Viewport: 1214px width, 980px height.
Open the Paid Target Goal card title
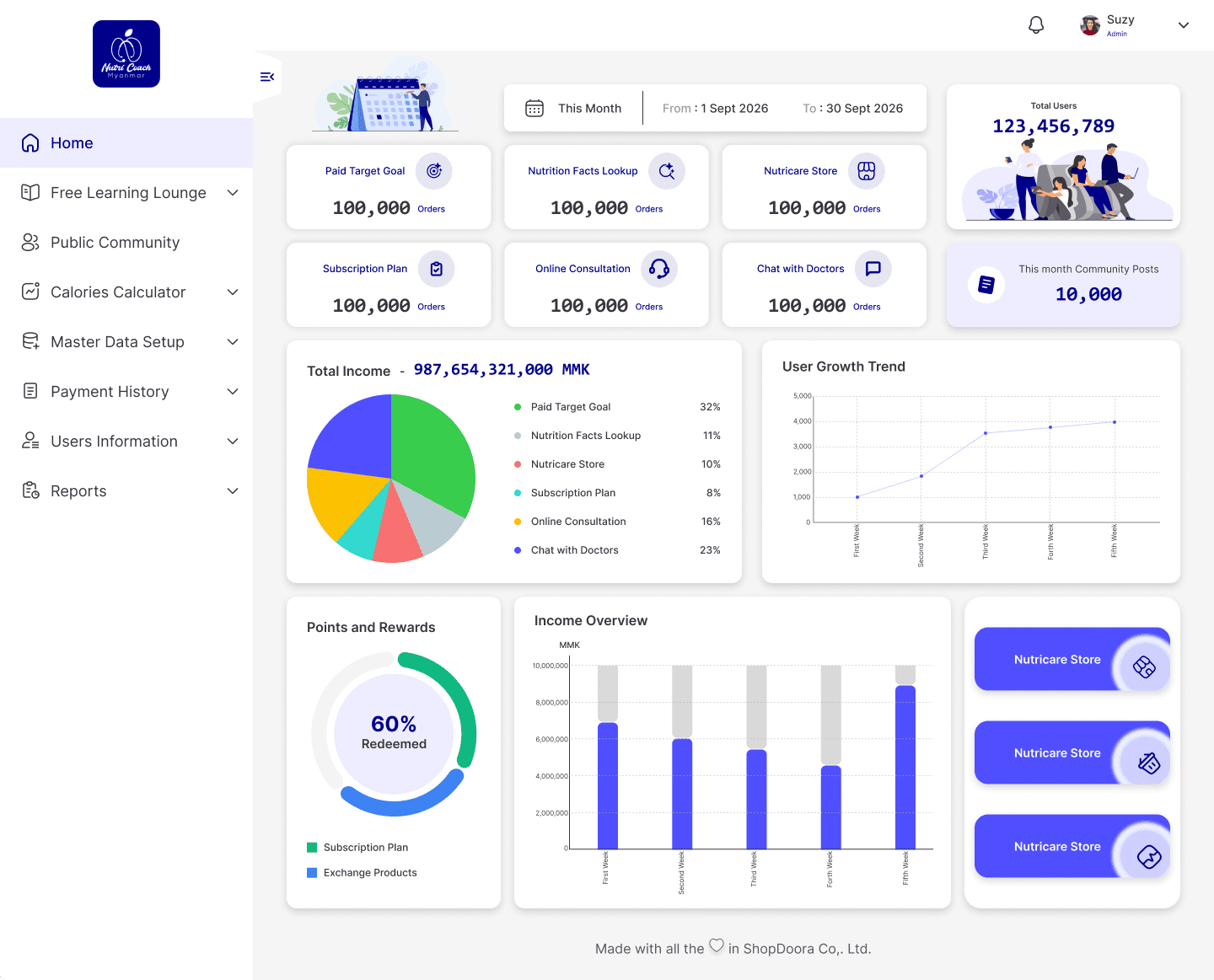tap(365, 171)
